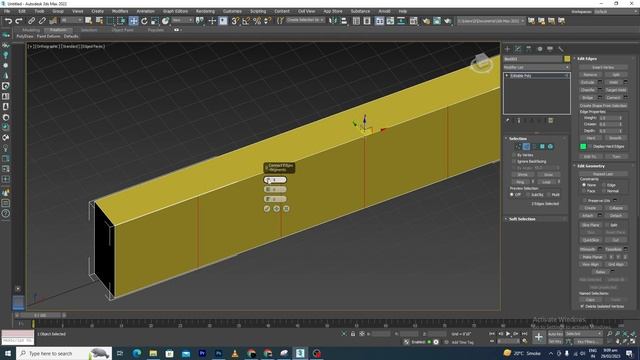Toggle Percent Snap icon
The image size is (640, 360).
tap(257, 21)
